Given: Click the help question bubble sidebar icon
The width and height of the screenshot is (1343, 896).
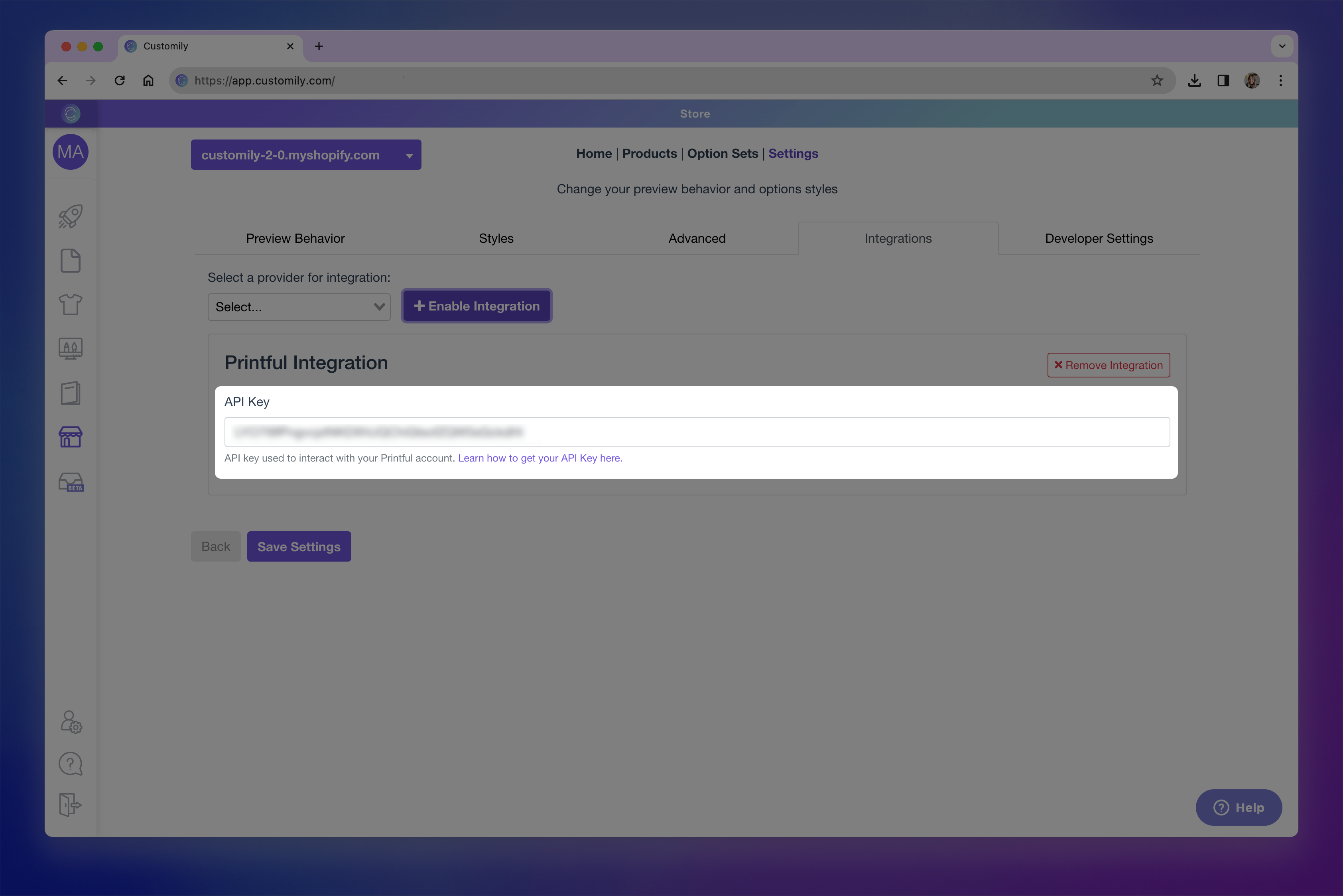Looking at the screenshot, I should coord(70,764).
